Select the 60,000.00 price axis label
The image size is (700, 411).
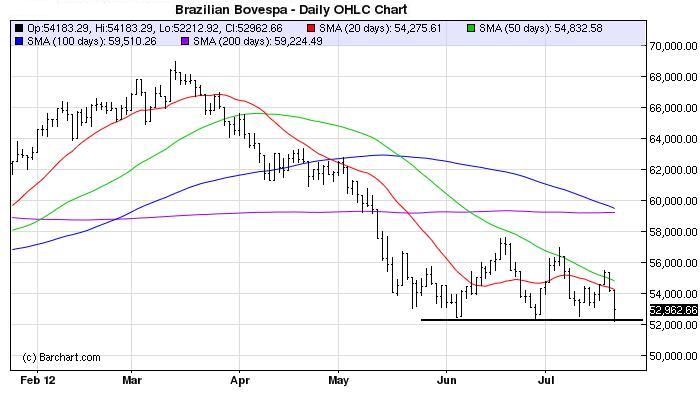click(673, 201)
